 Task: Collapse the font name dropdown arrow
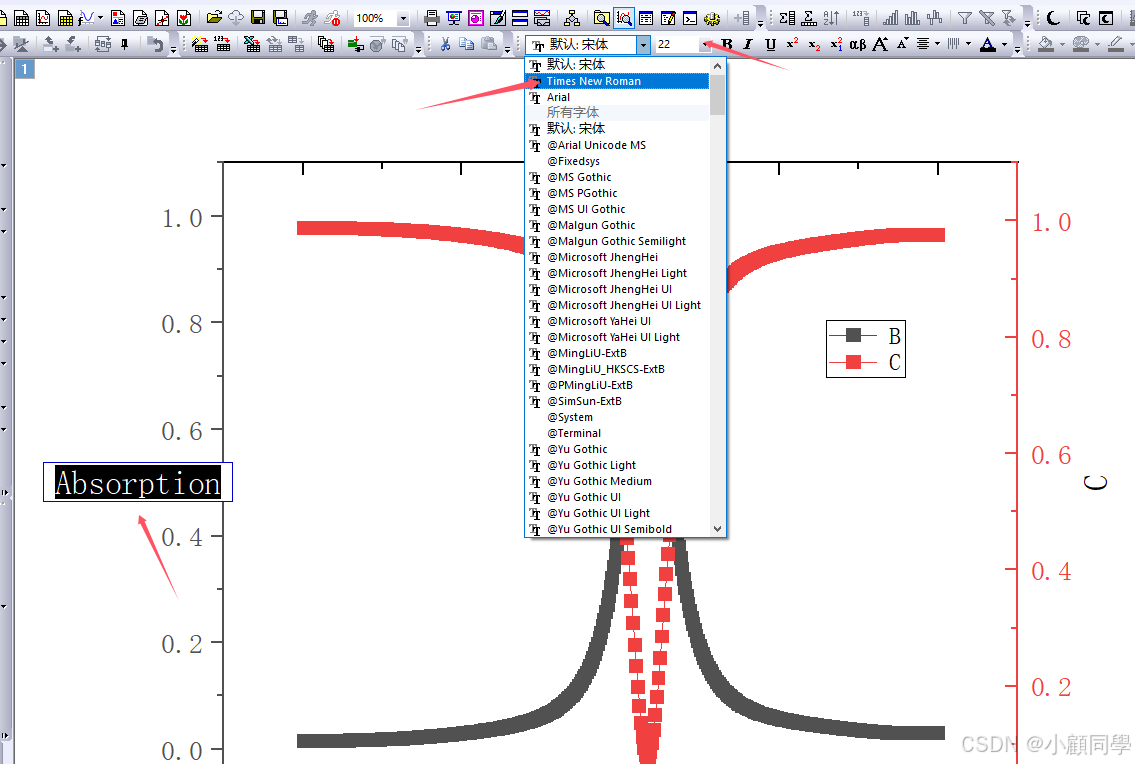click(644, 45)
